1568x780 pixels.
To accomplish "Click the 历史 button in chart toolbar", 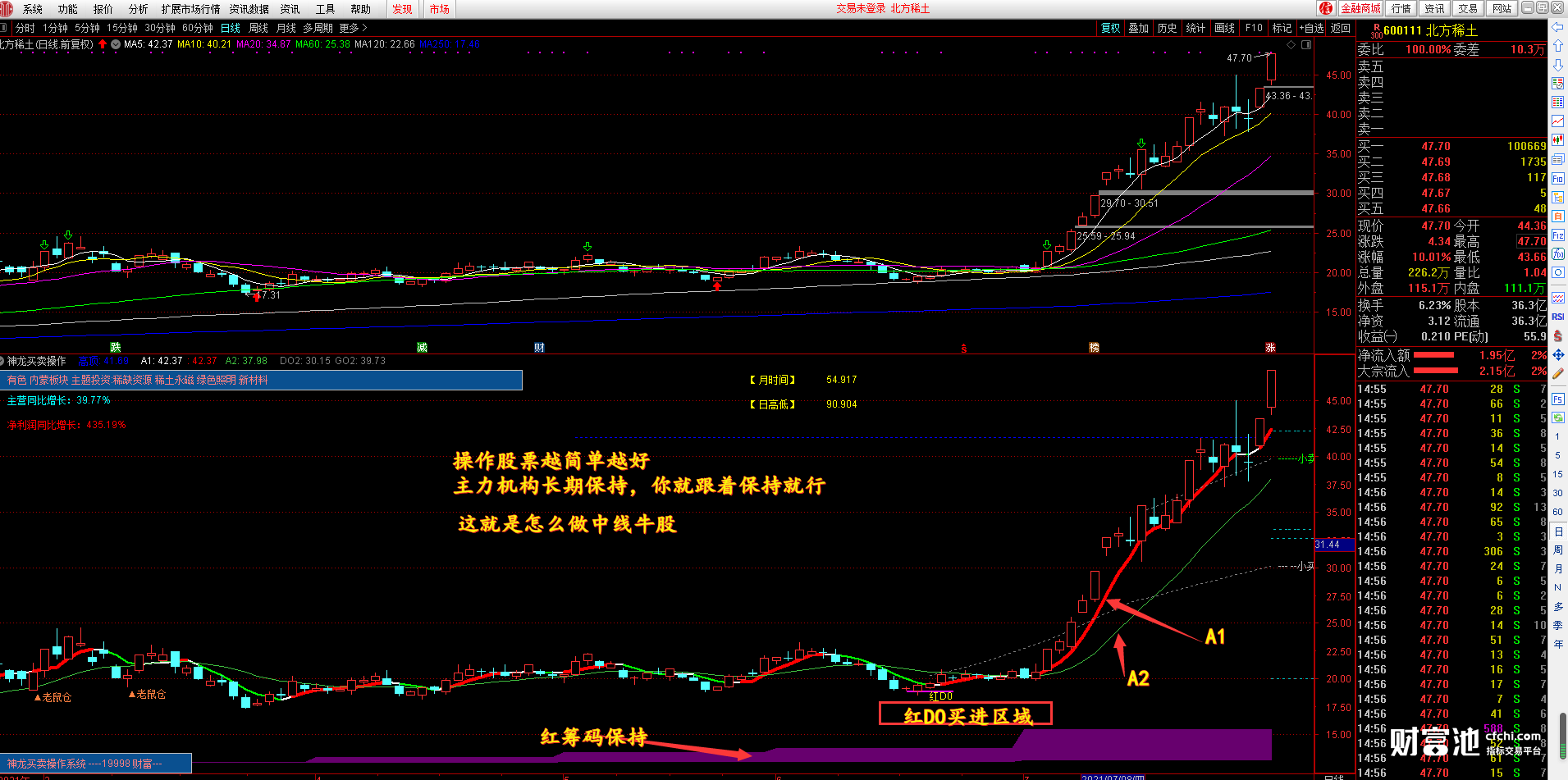I will [1167, 28].
